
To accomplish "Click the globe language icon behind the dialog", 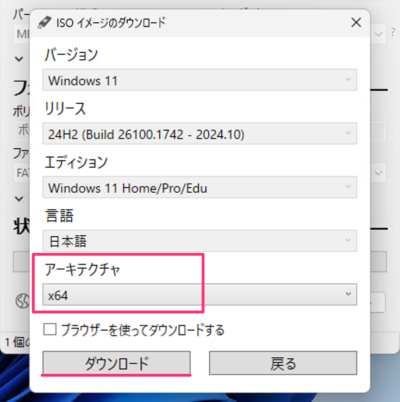I will [23, 302].
